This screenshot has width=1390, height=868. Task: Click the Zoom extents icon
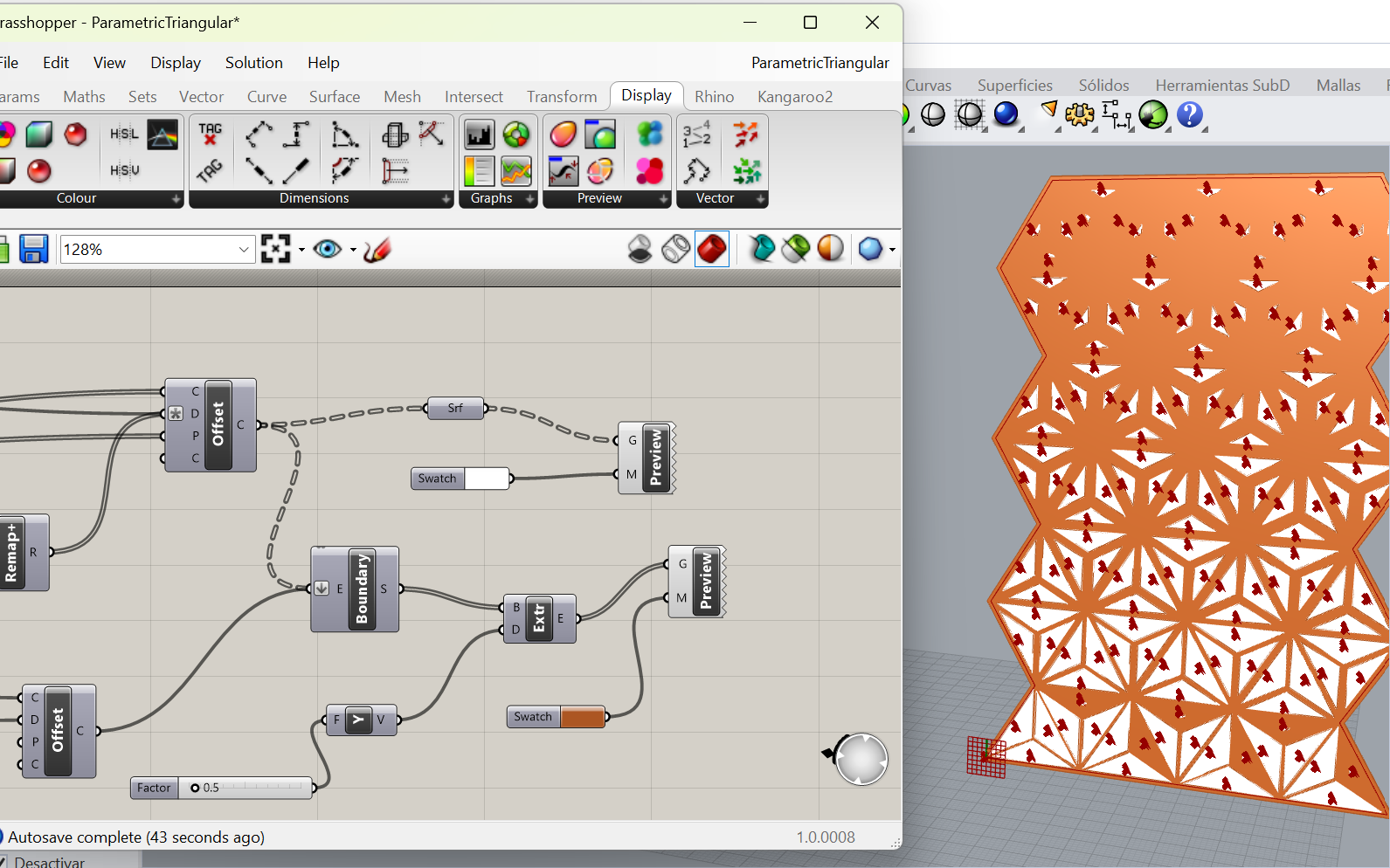pyautogui.click(x=275, y=250)
